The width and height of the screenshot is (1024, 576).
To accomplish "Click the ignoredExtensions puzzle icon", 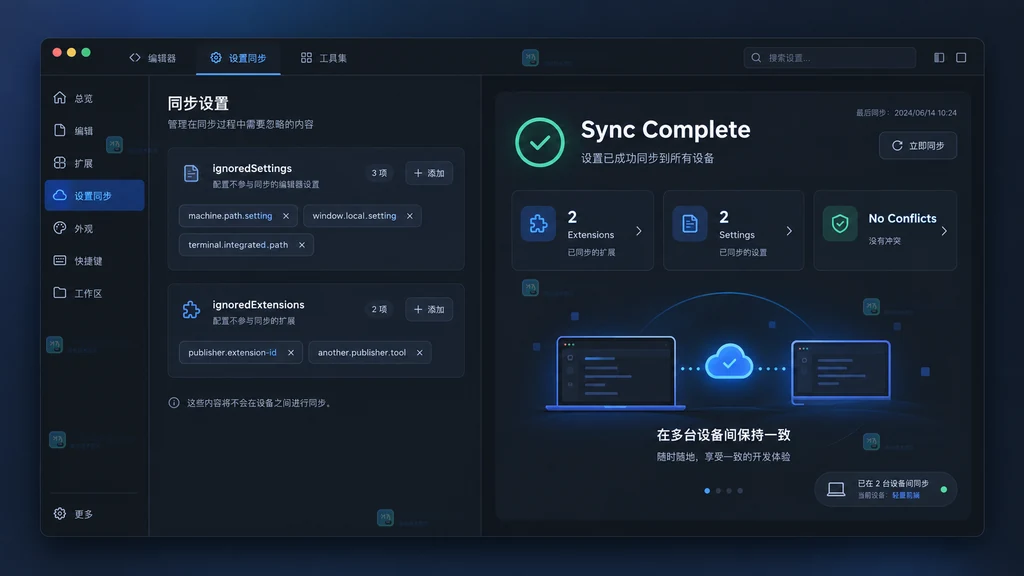I will coord(191,310).
